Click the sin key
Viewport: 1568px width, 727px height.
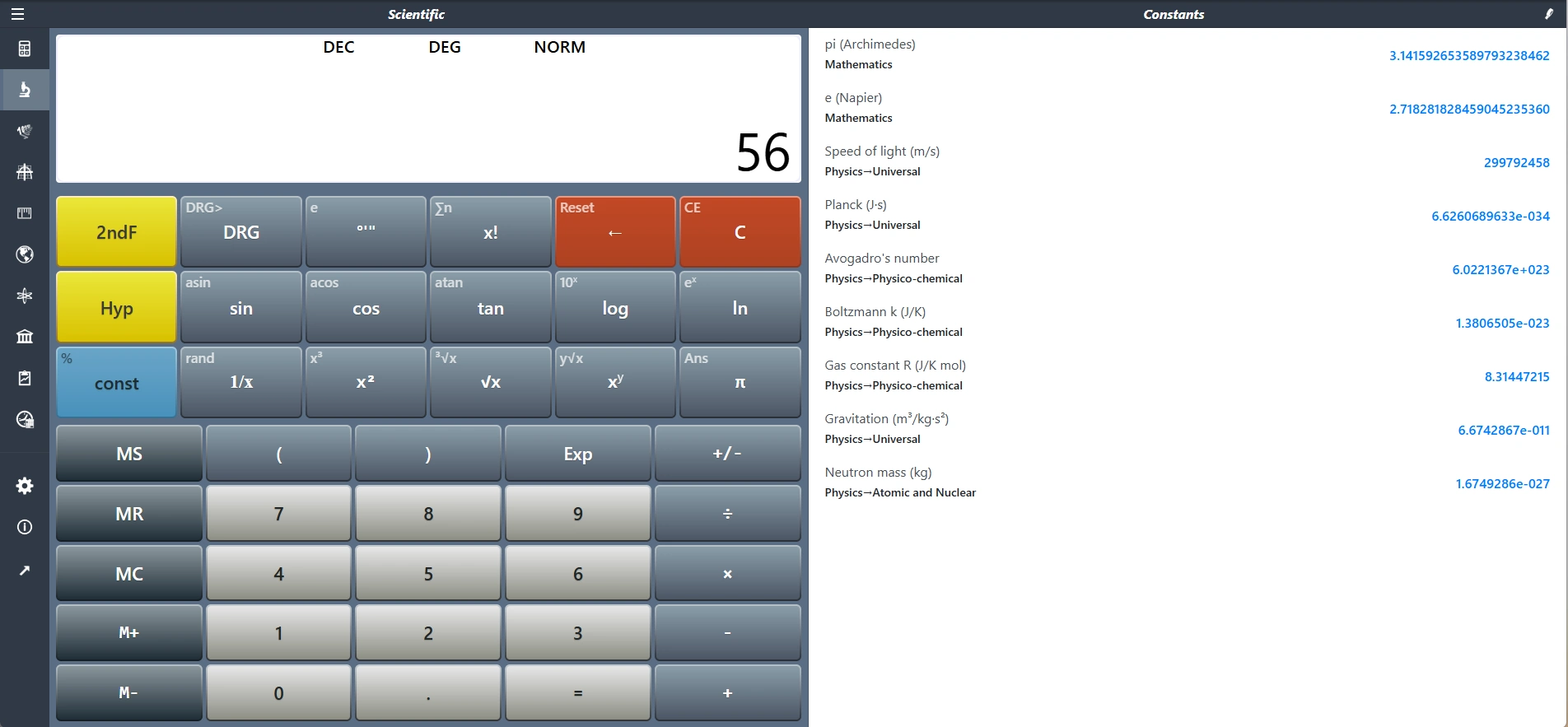coord(241,307)
